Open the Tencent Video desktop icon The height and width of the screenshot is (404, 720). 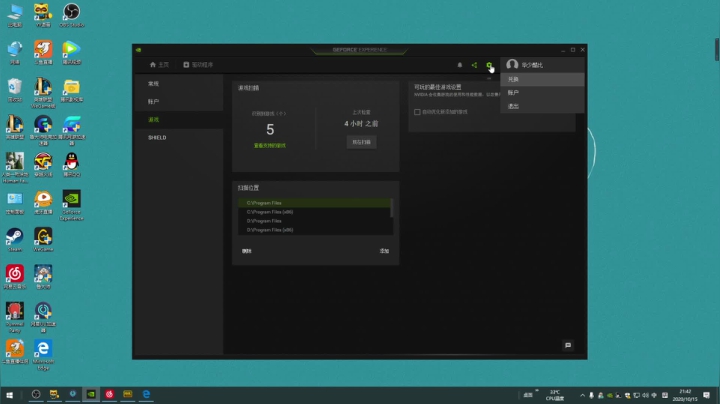coord(72,52)
